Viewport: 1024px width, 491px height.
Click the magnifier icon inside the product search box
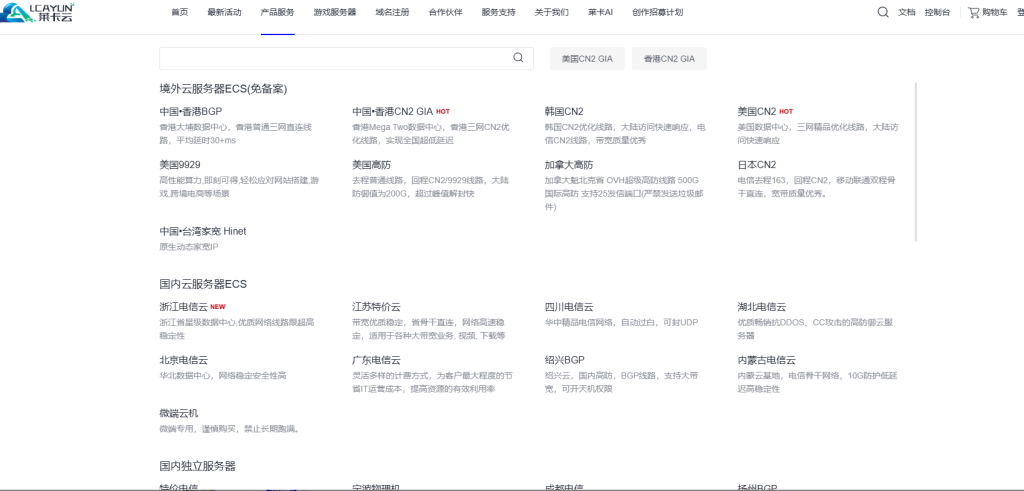pyautogui.click(x=518, y=58)
